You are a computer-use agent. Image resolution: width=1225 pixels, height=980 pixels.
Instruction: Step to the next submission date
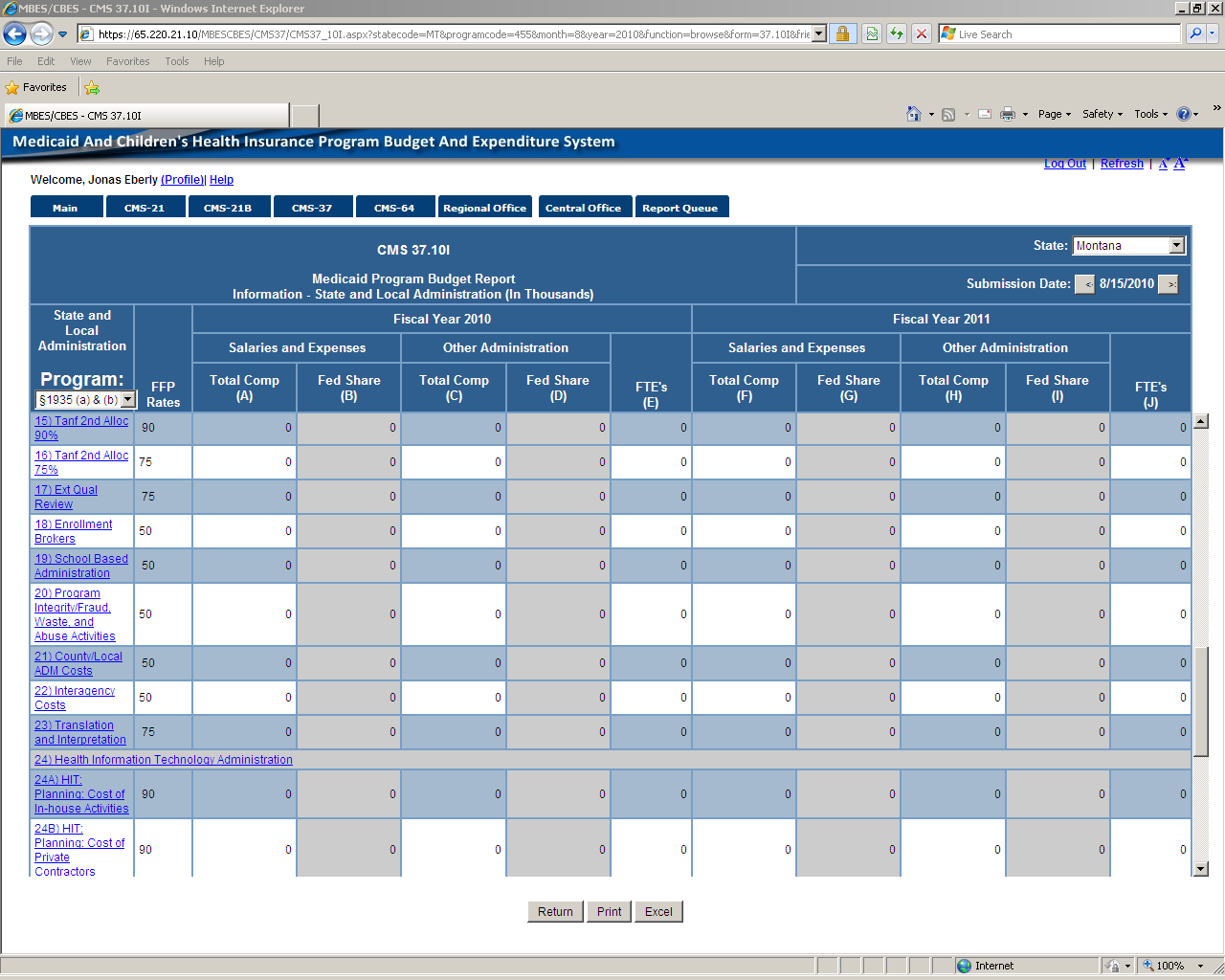pos(1169,284)
